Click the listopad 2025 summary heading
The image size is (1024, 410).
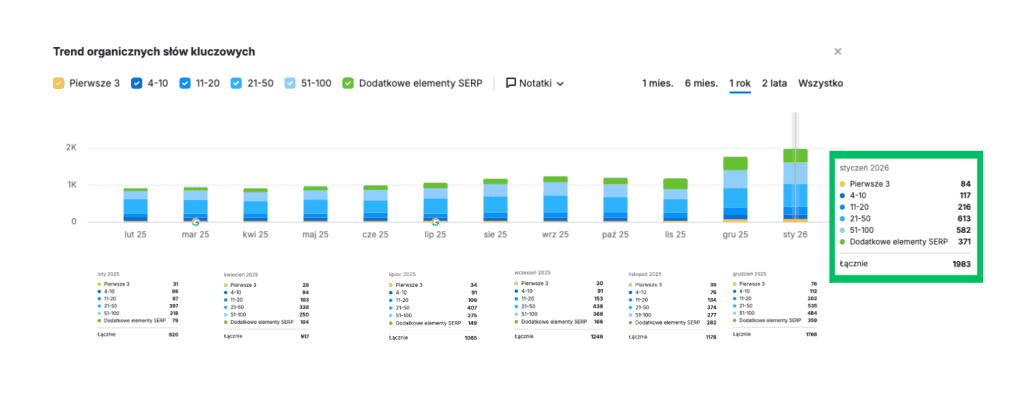[645, 275]
